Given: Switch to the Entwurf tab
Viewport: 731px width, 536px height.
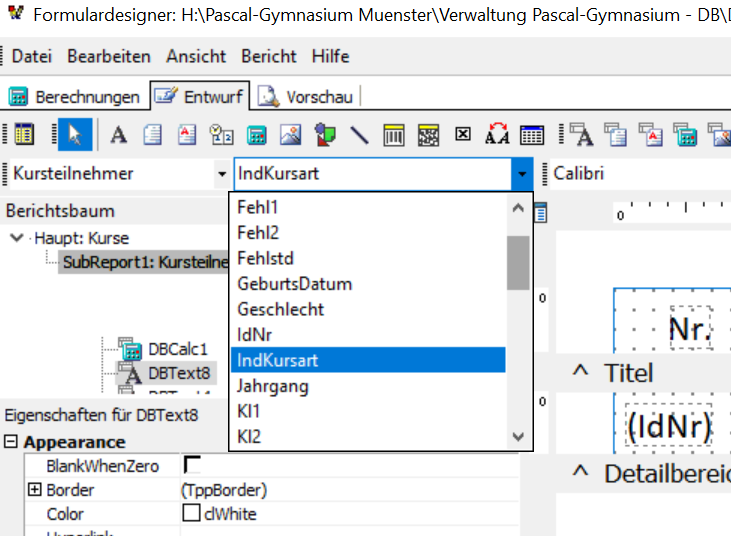Looking at the screenshot, I should point(200,96).
